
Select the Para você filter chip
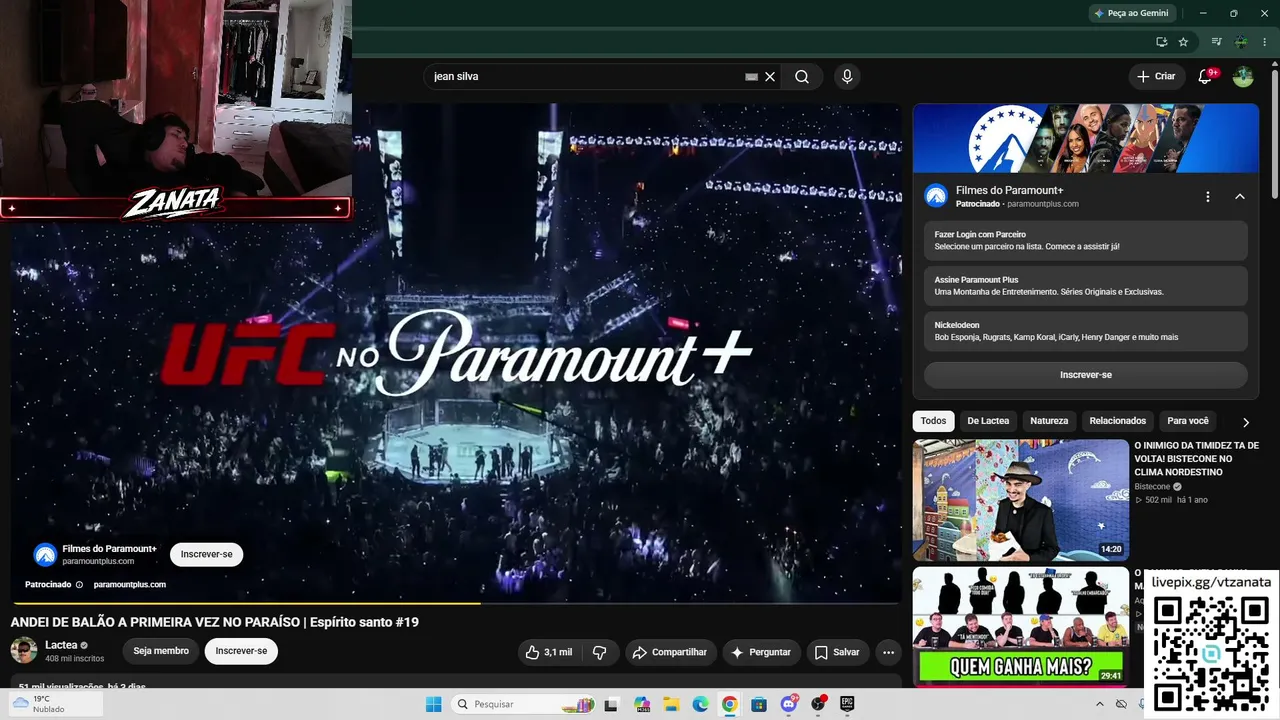[x=1188, y=421]
